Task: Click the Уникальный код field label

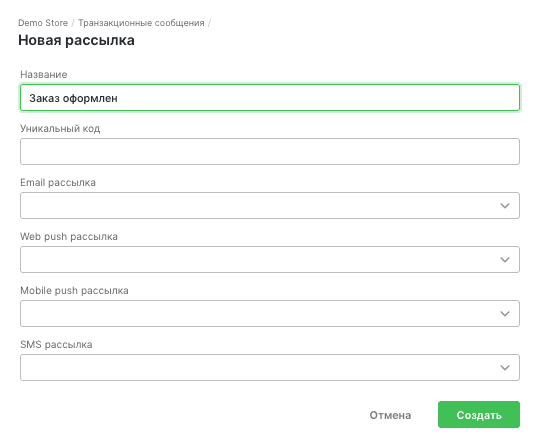Action: 60,129
